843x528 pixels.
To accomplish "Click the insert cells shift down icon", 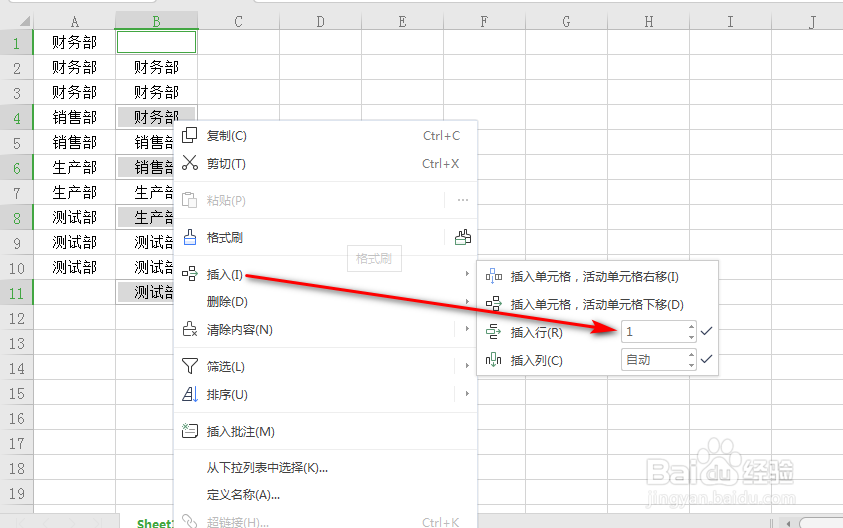I will tap(494, 304).
